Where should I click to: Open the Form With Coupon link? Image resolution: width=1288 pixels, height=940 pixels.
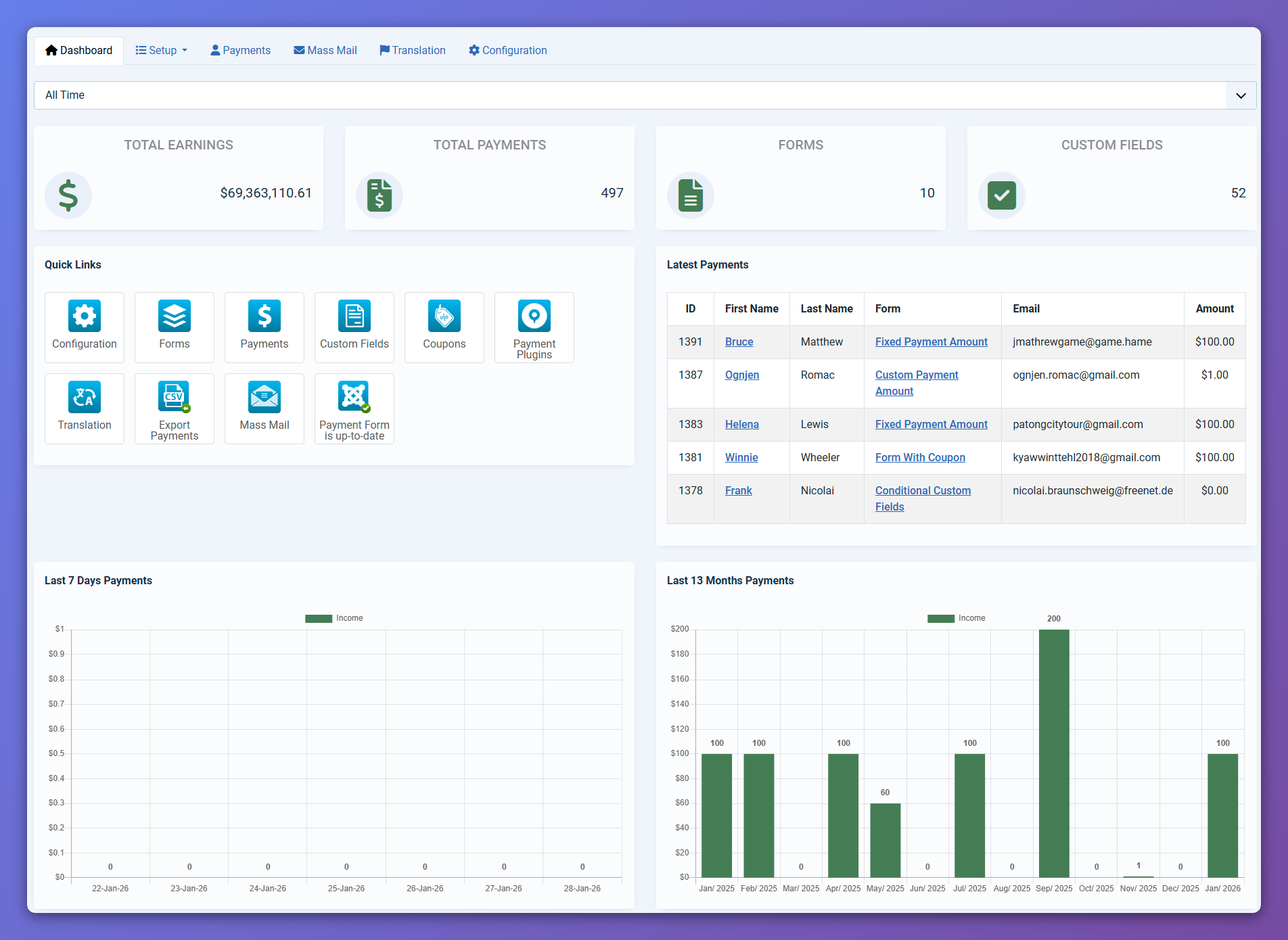tap(920, 458)
